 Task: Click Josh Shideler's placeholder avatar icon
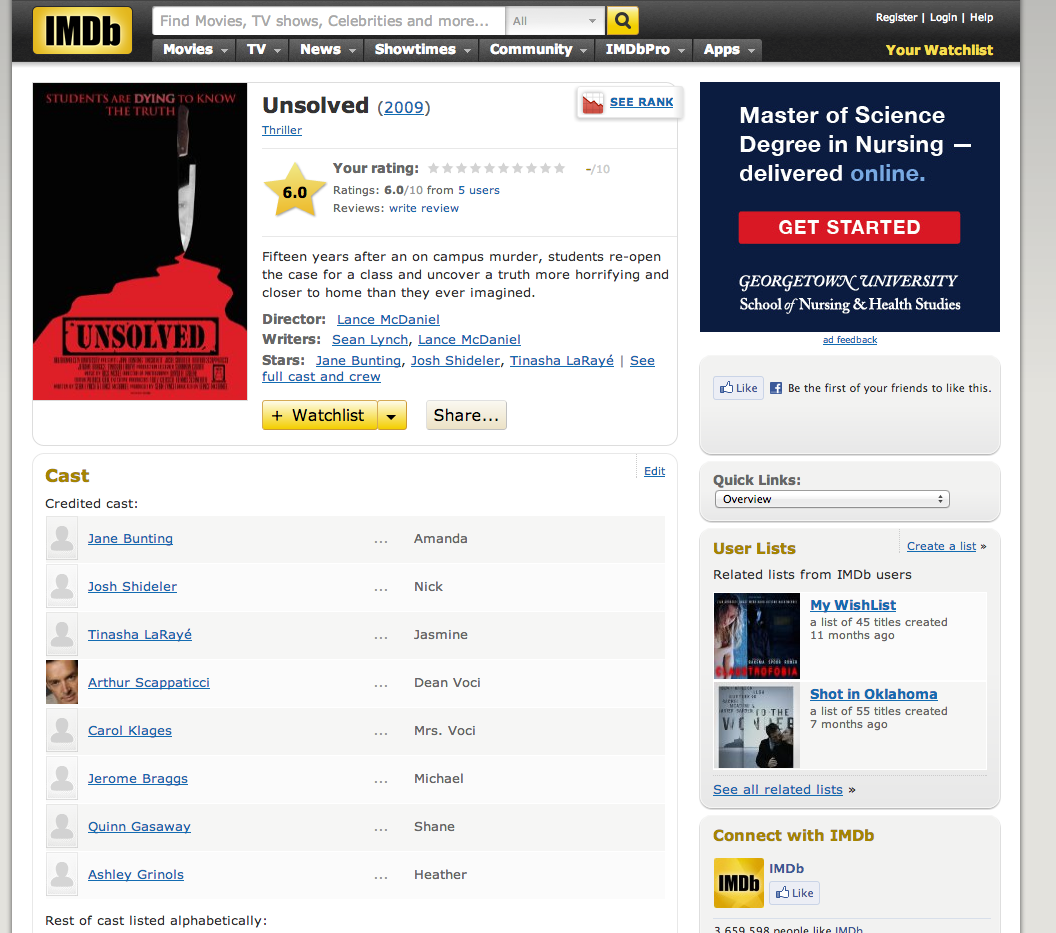tap(62, 586)
